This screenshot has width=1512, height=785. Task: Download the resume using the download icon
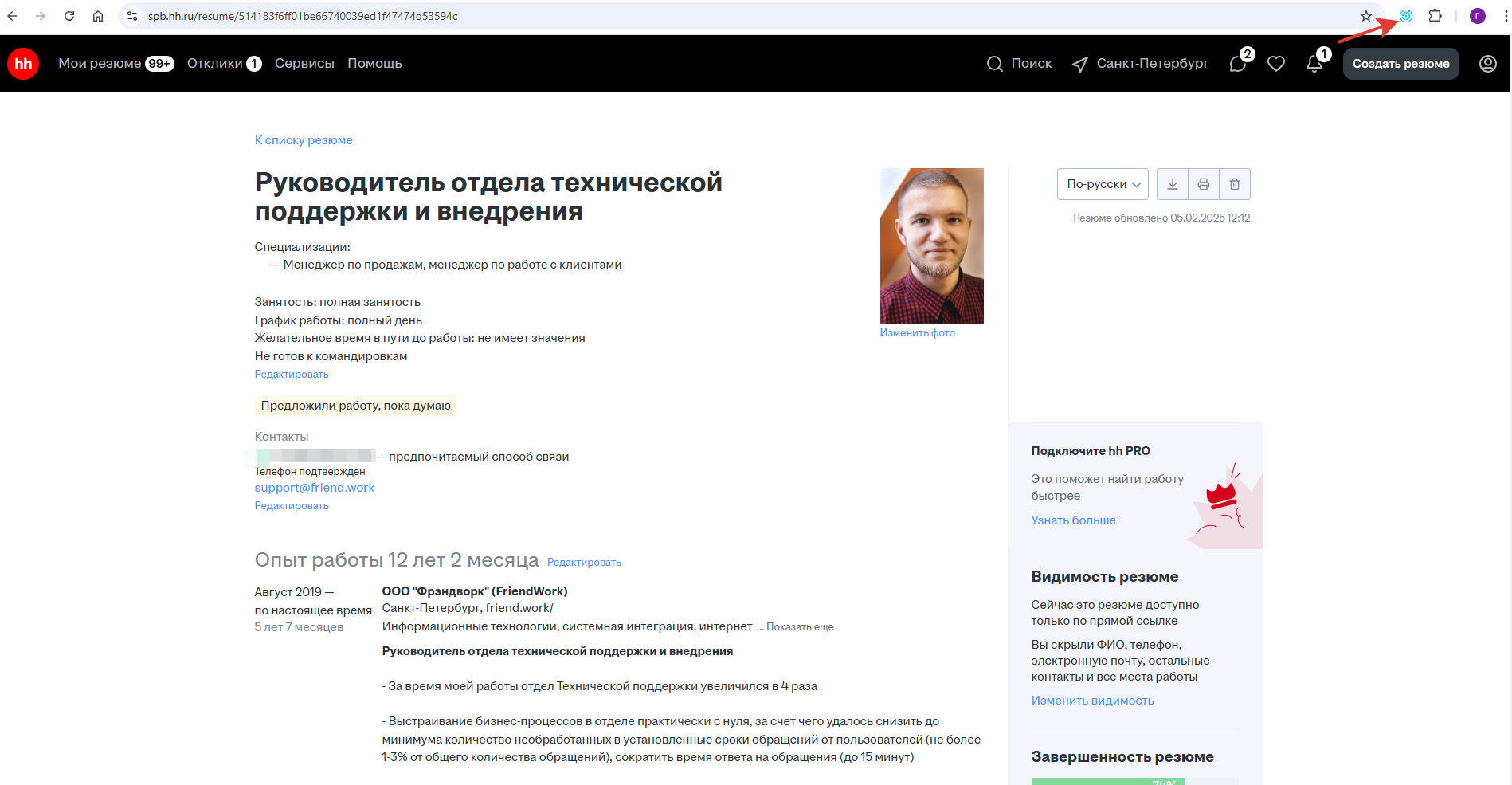pyautogui.click(x=1172, y=184)
